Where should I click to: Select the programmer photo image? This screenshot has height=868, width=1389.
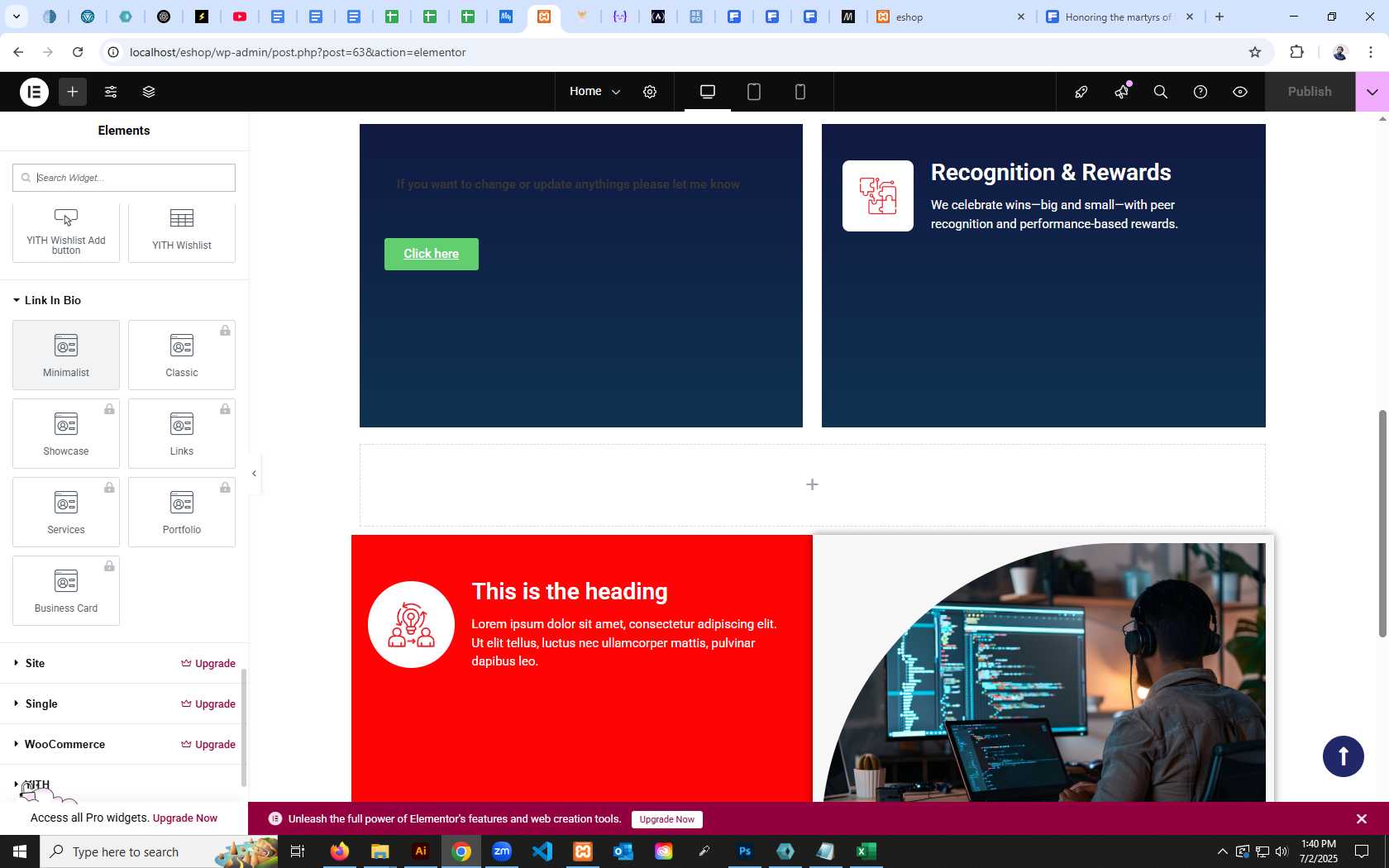click(1043, 672)
